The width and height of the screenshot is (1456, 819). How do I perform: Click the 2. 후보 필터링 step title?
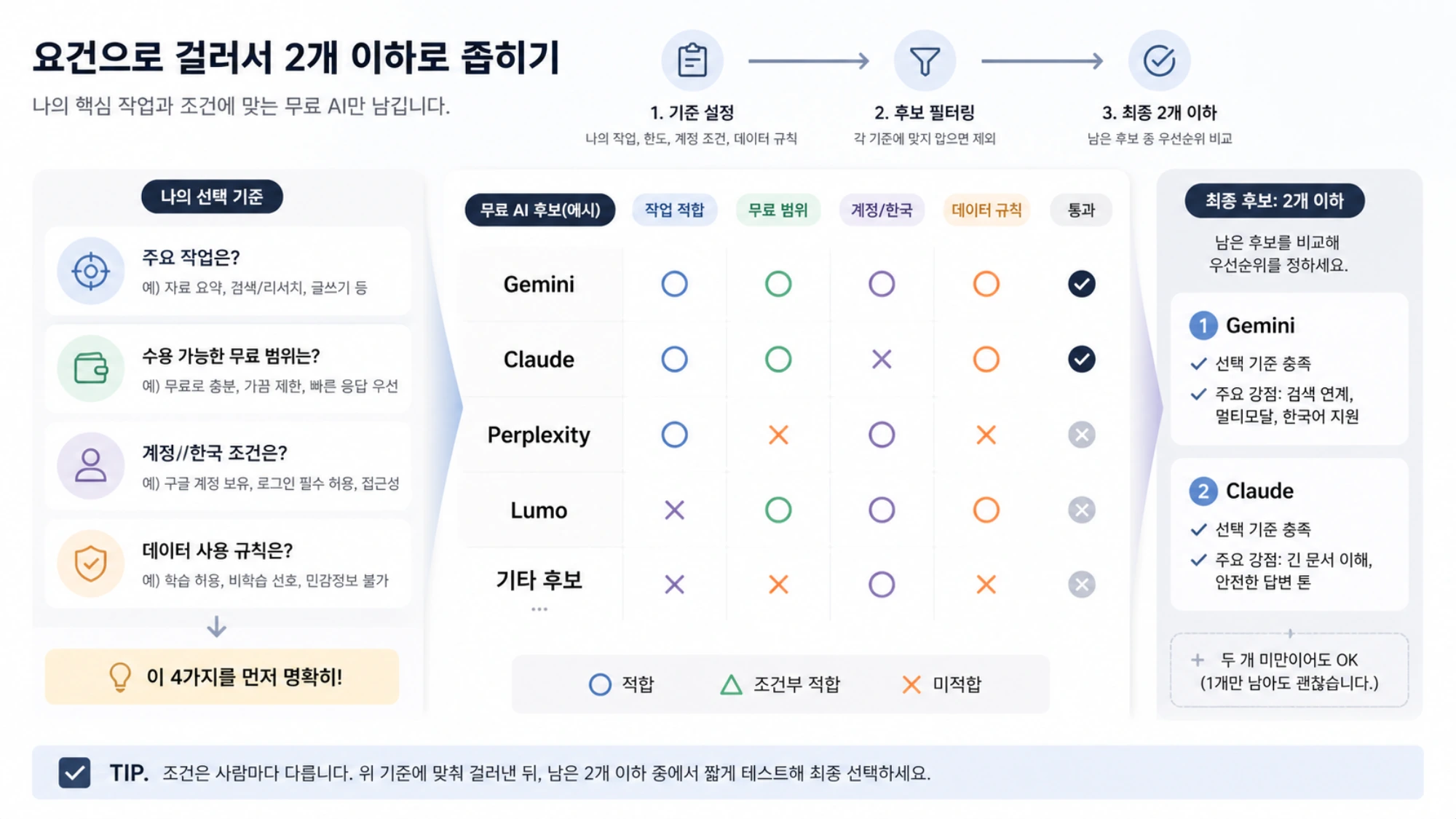[925, 113]
